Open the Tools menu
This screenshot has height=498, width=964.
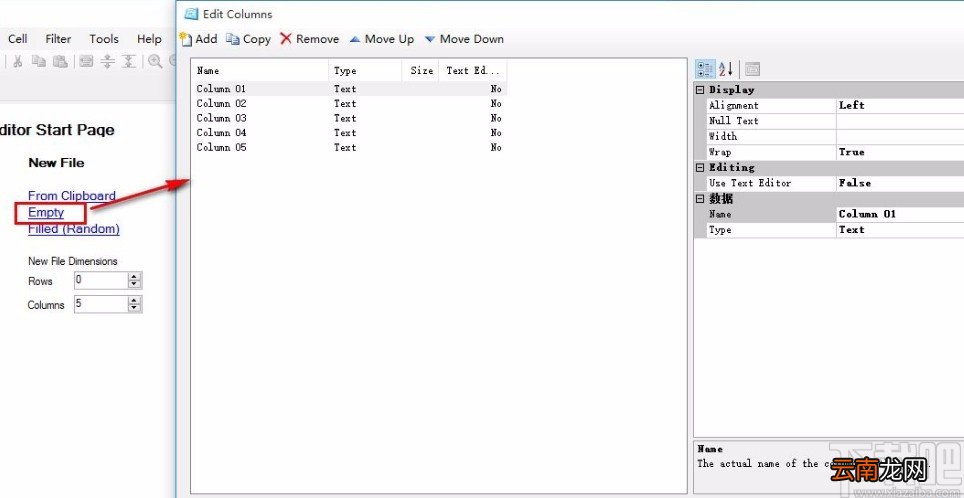click(x=104, y=39)
